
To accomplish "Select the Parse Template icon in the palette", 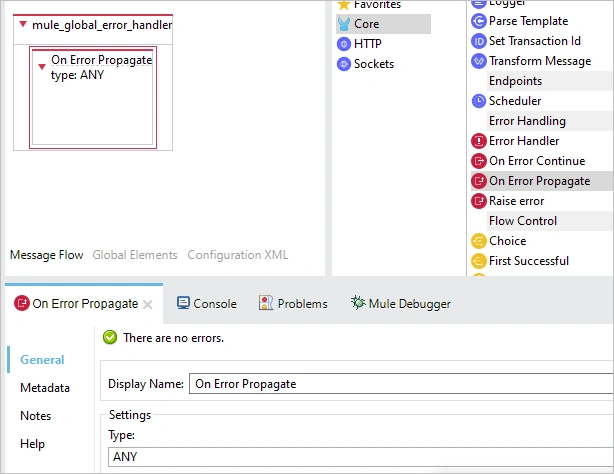I will [479, 21].
